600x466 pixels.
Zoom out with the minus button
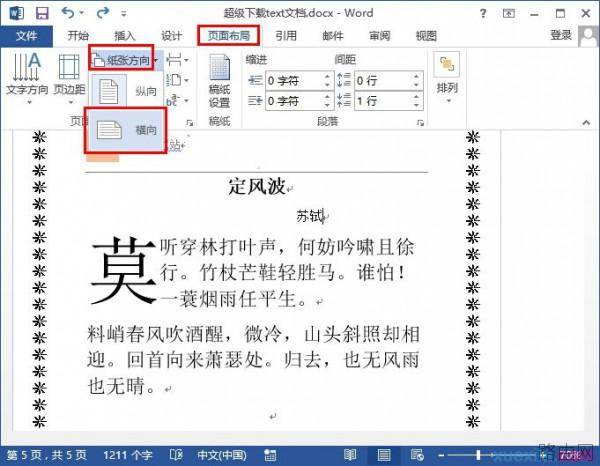[x=441, y=455]
